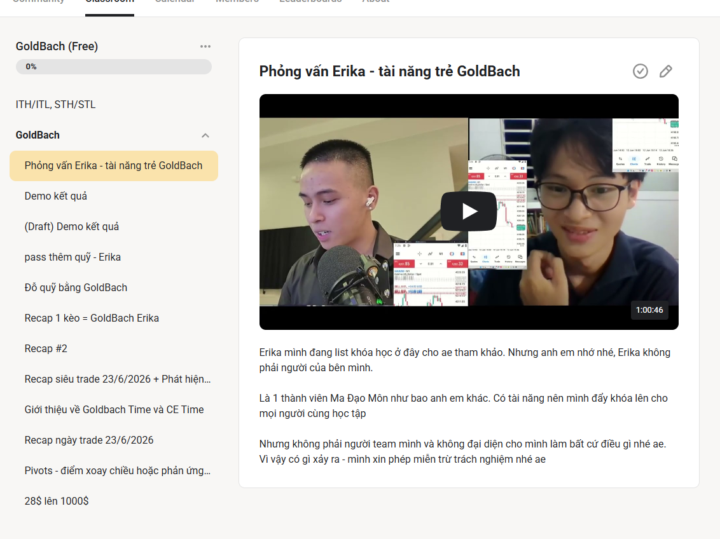
Task: Click the paragraph starting Erika mình đang list
Action: (x=465, y=360)
